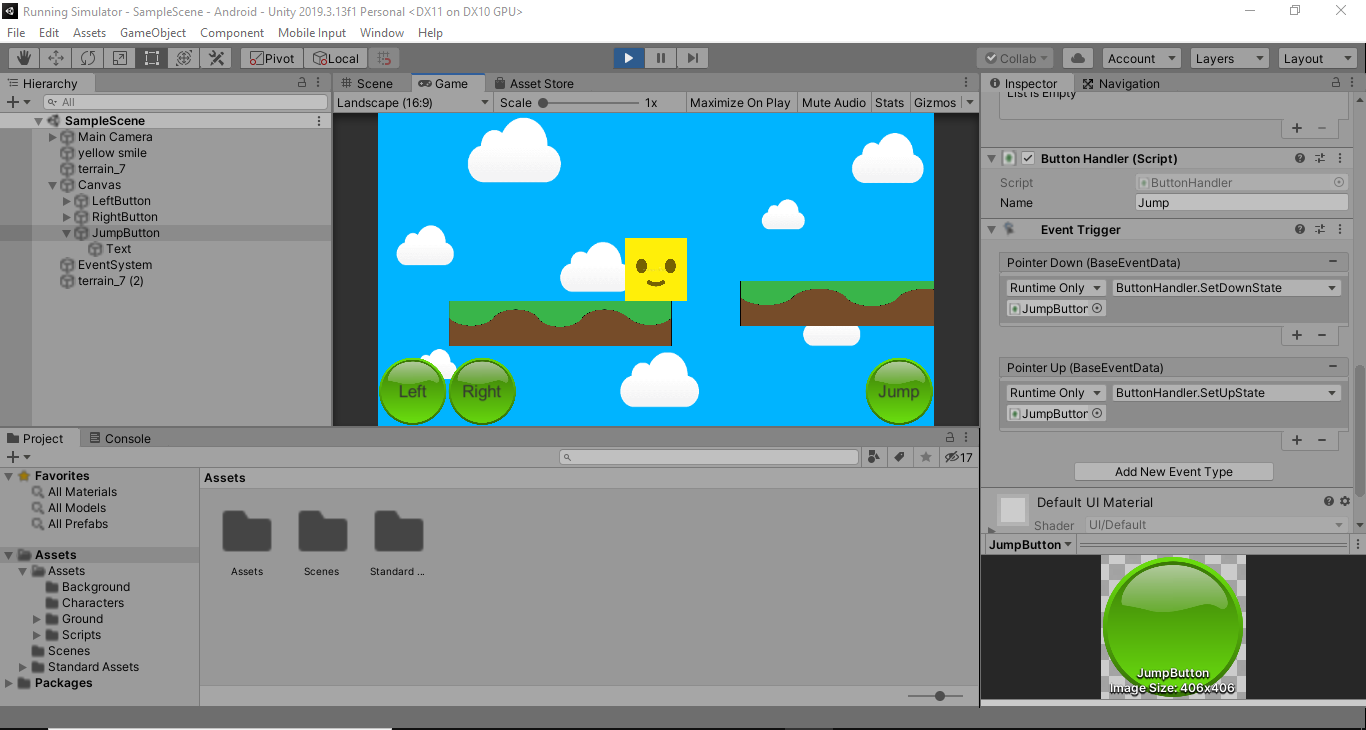The height and width of the screenshot is (730, 1366).
Task: Lock the Inspector panel
Action: point(1336,83)
